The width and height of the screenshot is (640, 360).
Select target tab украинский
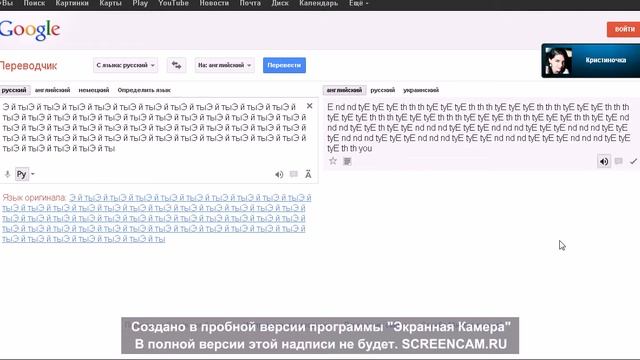point(421,90)
